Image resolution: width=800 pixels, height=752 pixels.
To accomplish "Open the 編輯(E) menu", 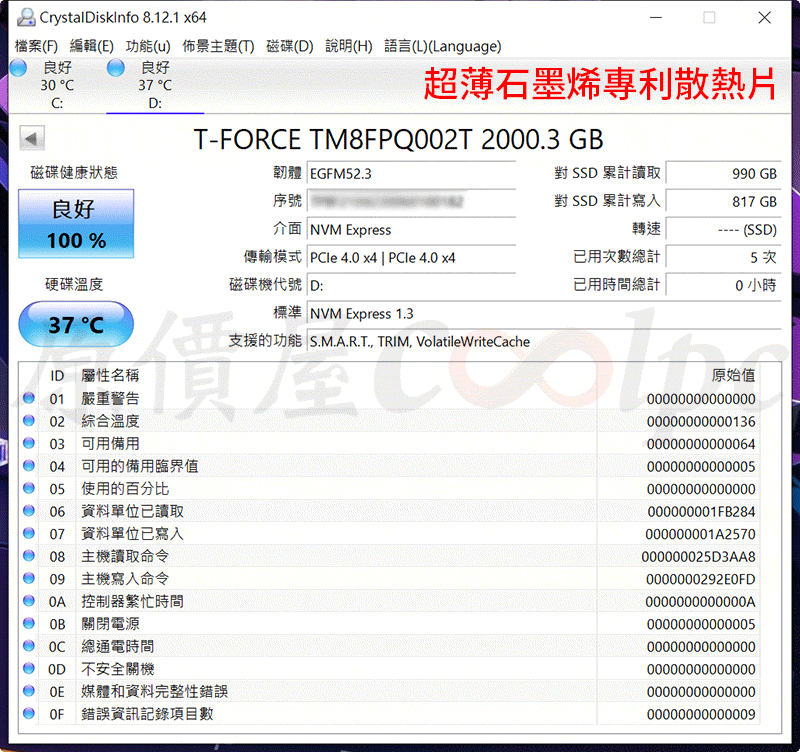I will [x=92, y=46].
